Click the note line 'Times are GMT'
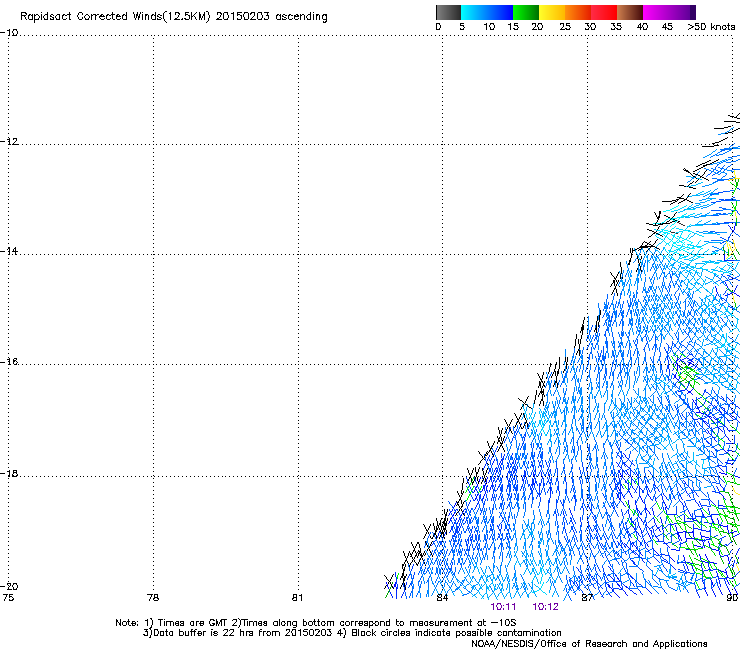This screenshot has width=740, height=650. tap(193, 623)
